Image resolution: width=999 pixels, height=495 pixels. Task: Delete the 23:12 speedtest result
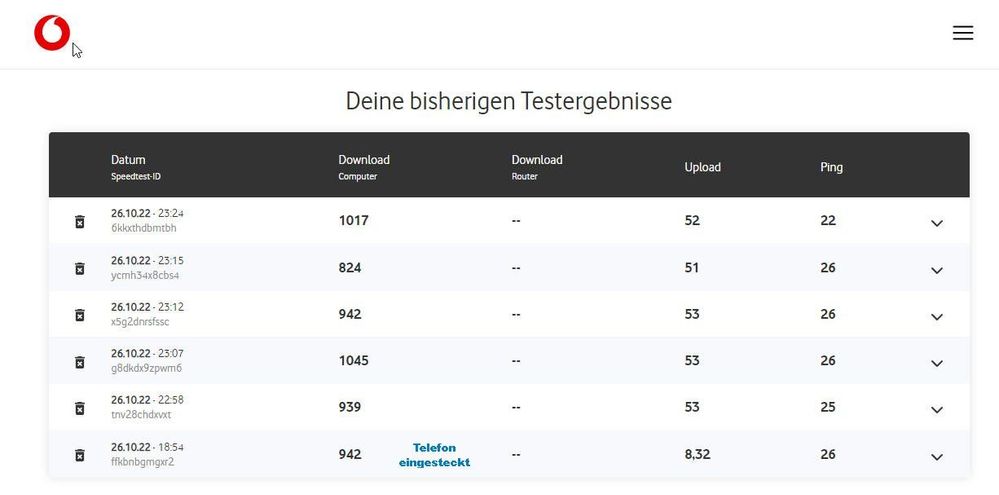point(80,315)
